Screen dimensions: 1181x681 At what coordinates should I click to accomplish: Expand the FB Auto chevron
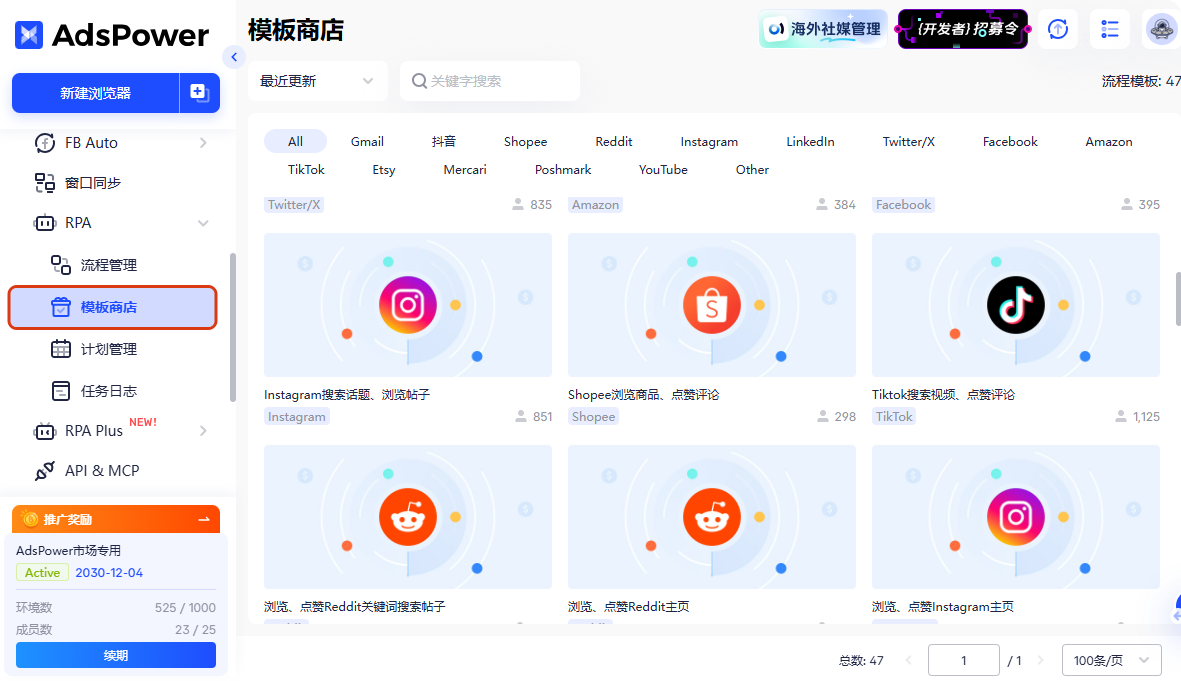[203, 142]
